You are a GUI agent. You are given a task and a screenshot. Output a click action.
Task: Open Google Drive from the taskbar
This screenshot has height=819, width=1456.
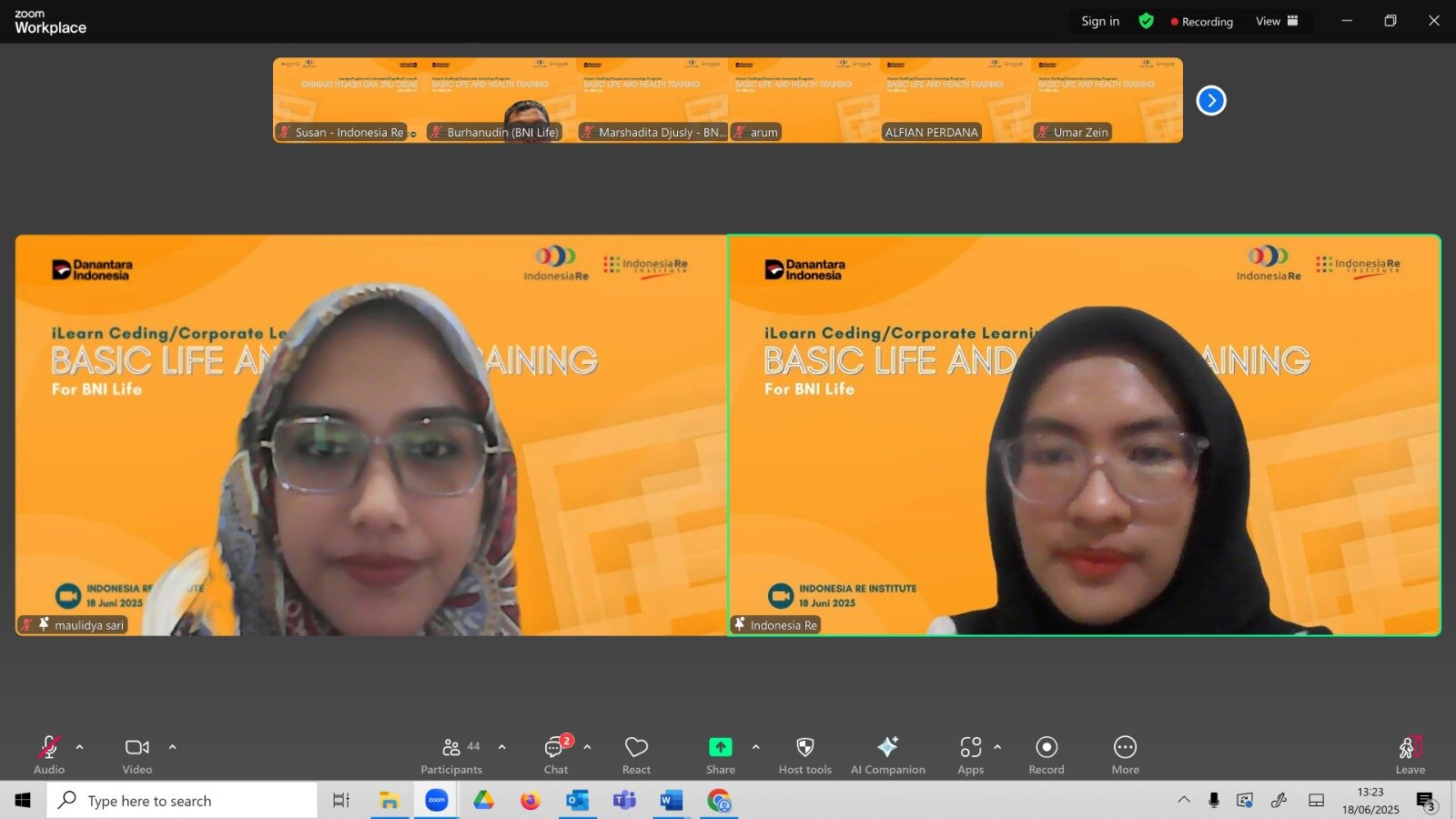pyautogui.click(x=483, y=801)
